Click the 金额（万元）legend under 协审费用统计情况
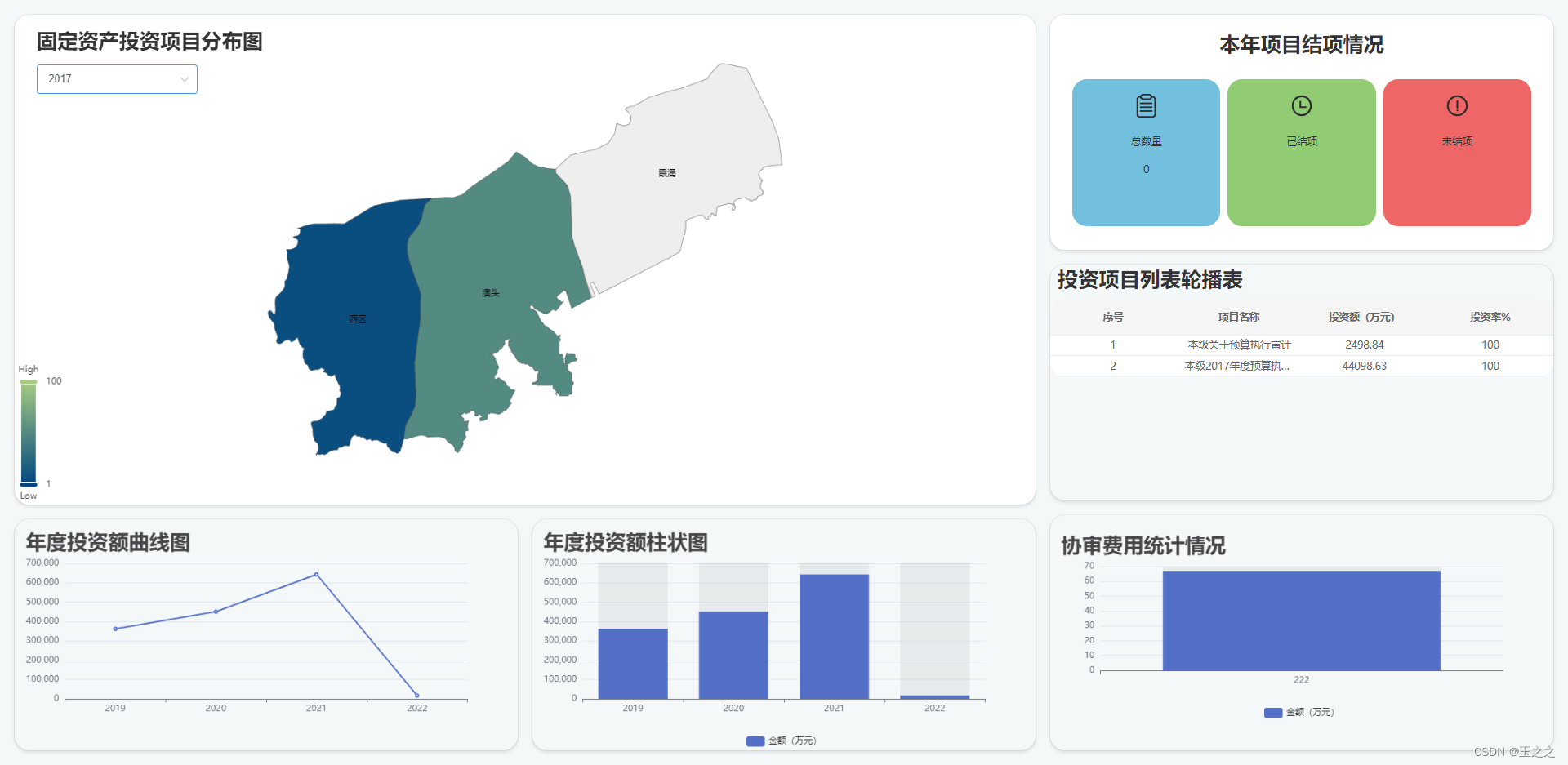 pos(1273,712)
